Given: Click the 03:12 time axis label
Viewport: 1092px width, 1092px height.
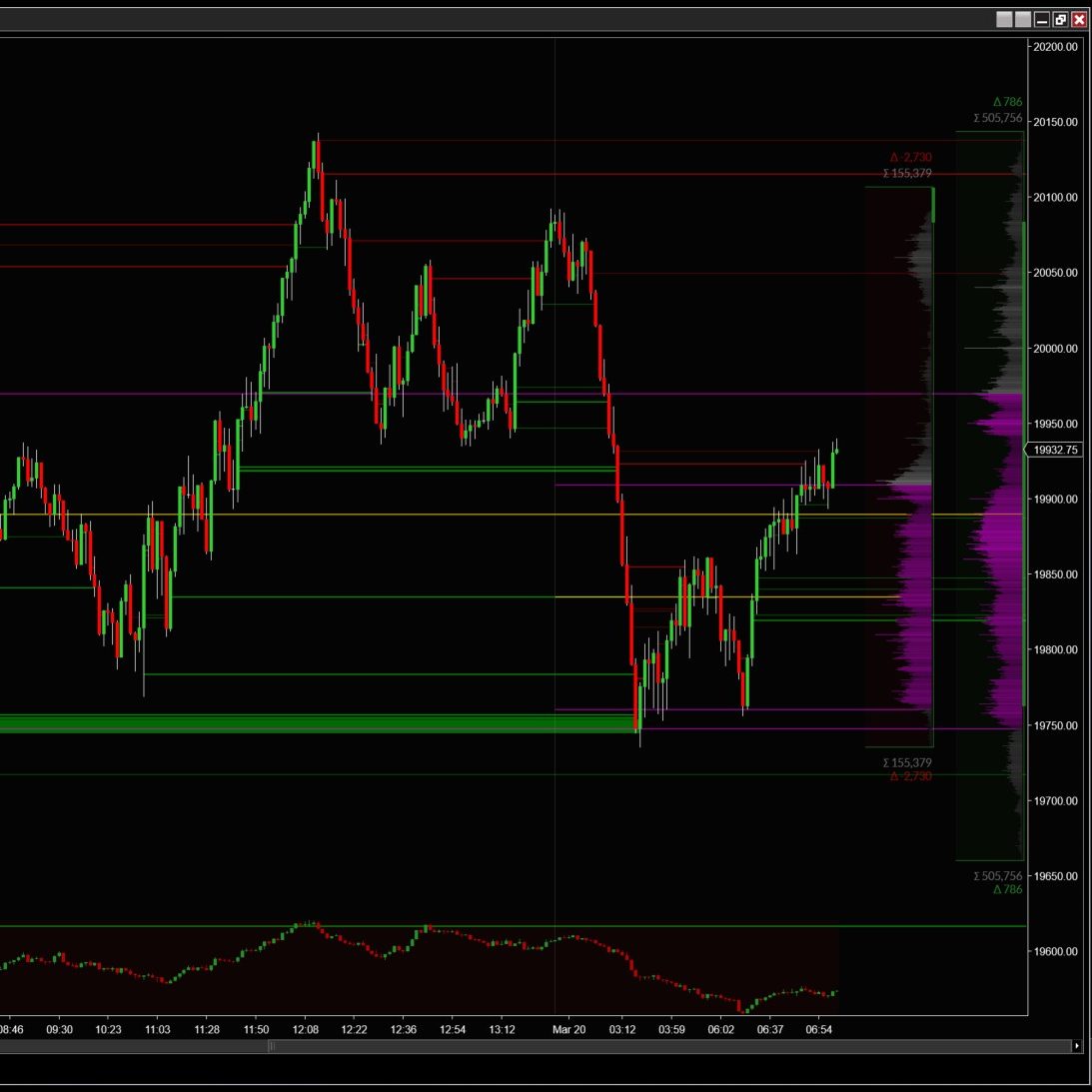Looking at the screenshot, I should (x=622, y=1029).
